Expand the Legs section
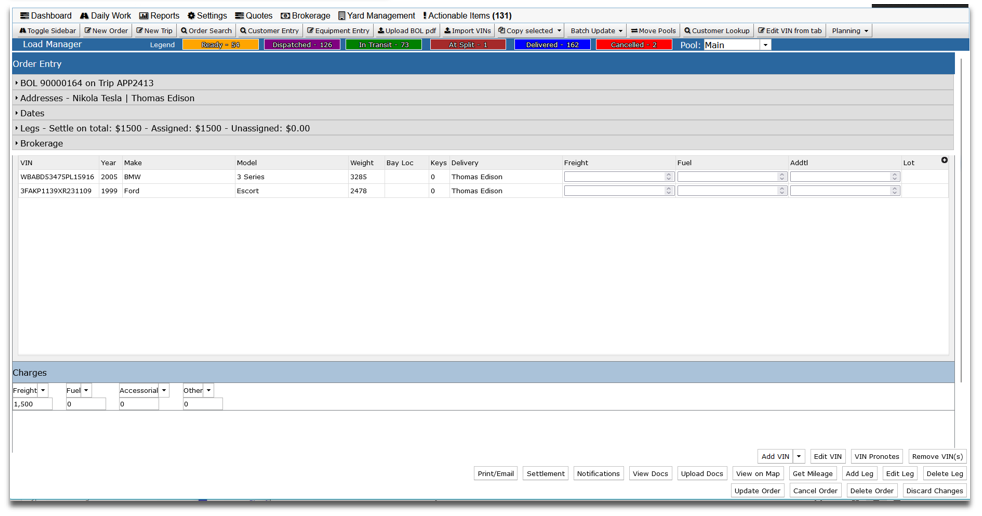This screenshot has width=982, height=516. [x=483, y=128]
